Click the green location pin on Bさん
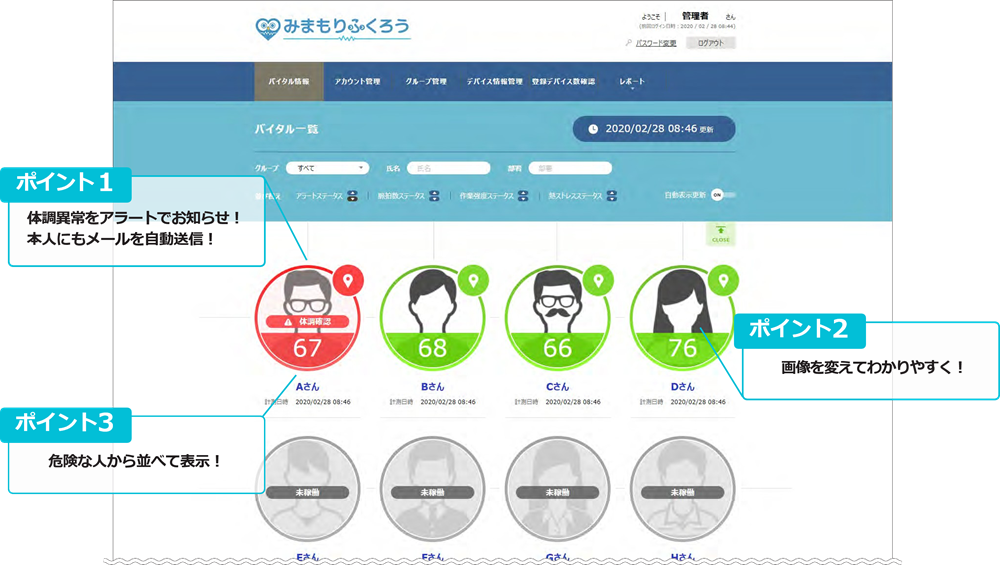This screenshot has height=565, width=1000. 473,280
